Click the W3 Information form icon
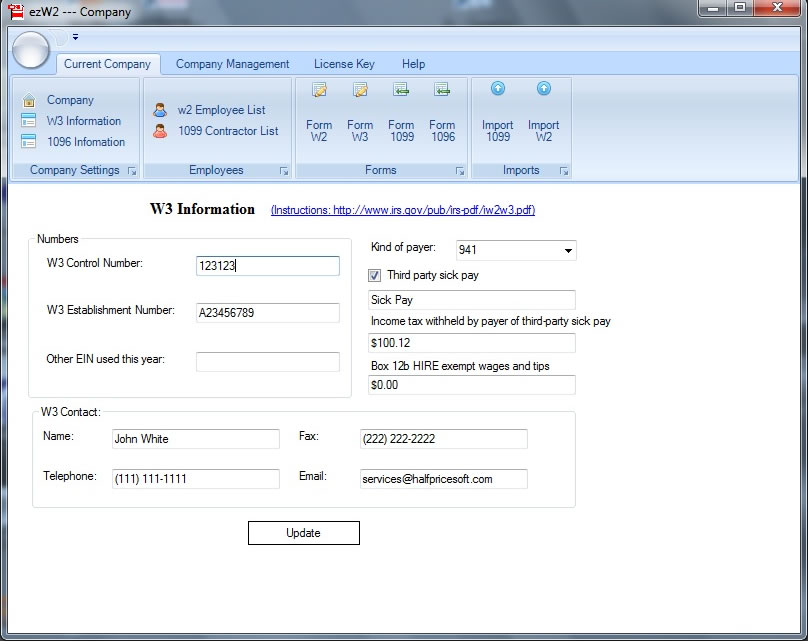 (29, 121)
